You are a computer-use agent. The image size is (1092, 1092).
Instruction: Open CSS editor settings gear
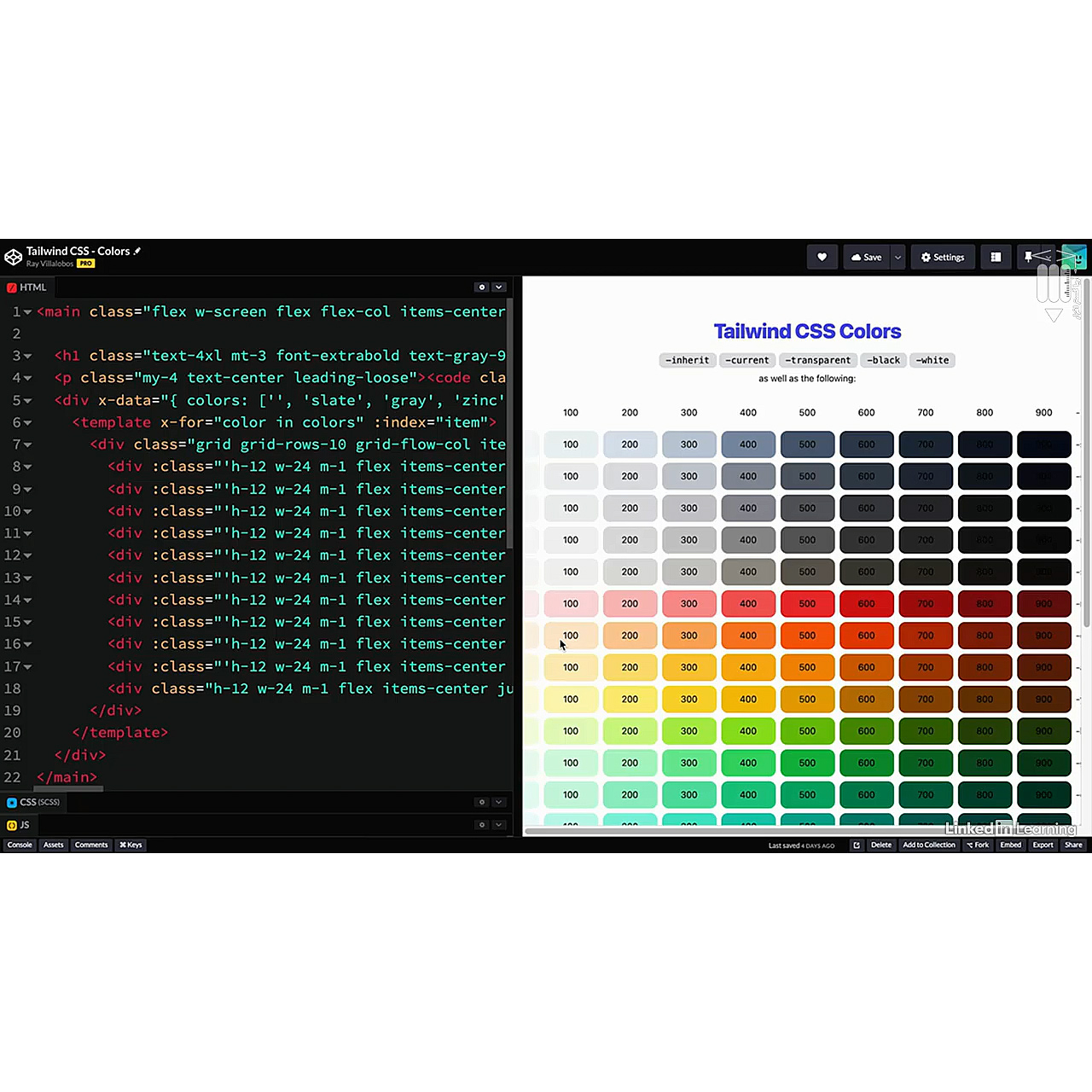[482, 802]
